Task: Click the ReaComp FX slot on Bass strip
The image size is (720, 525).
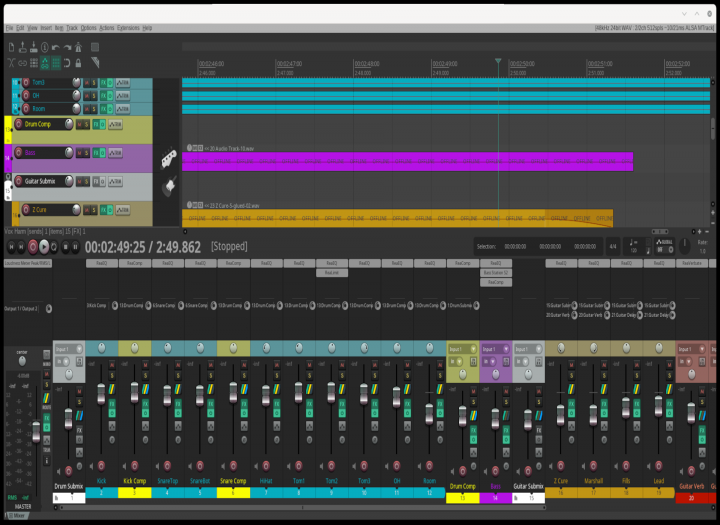Action: point(495,282)
